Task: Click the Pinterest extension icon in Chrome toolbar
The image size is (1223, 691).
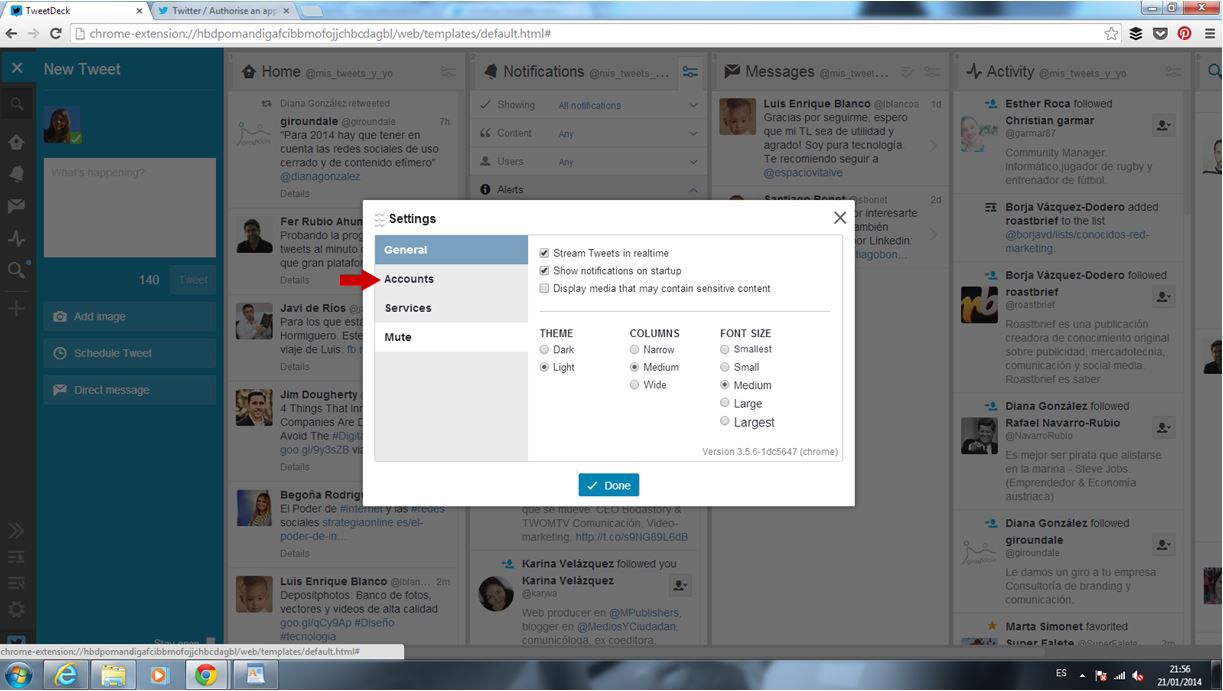Action: [1184, 33]
